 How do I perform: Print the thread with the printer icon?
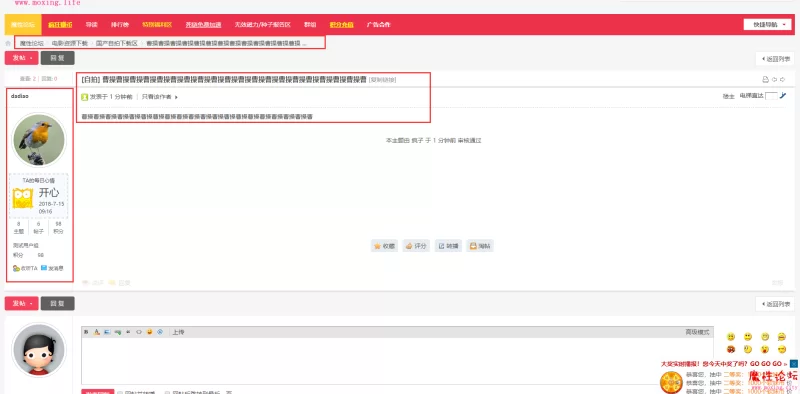point(765,79)
